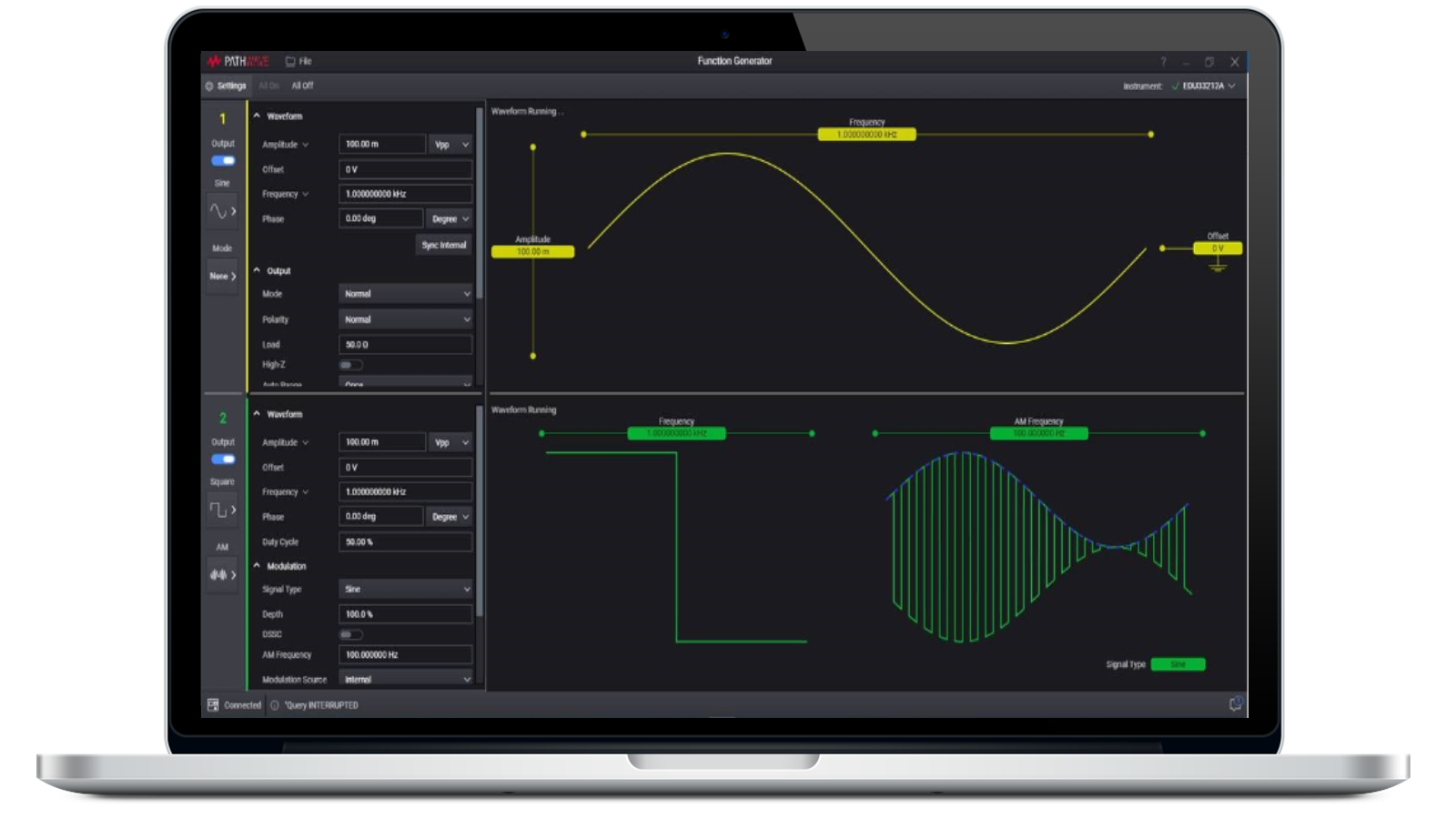The width and height of the screenshot is (1456, 819).
Task: Open the File menu
Action: tap(298, 62)
